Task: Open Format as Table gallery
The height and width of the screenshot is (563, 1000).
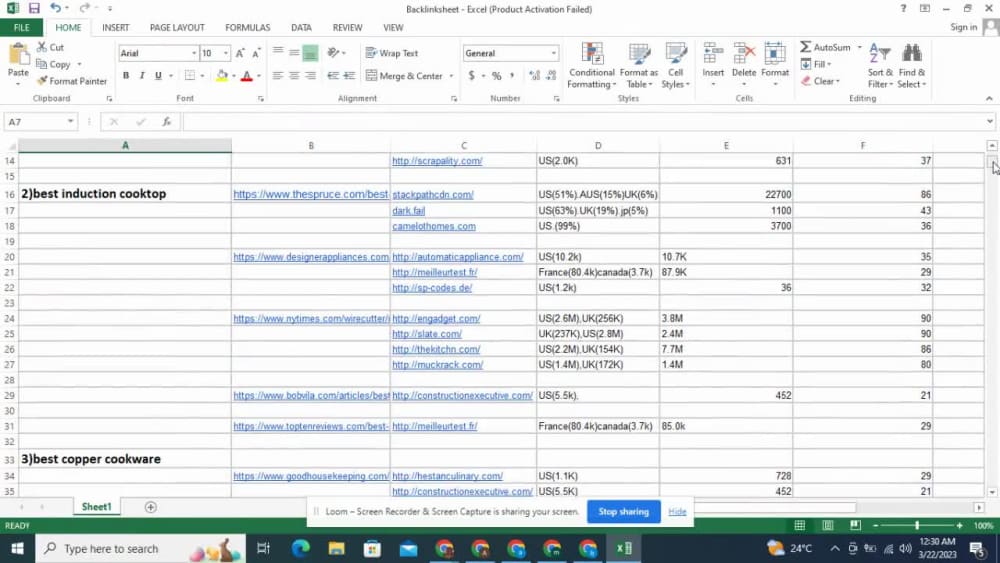Action: [638, 66]
